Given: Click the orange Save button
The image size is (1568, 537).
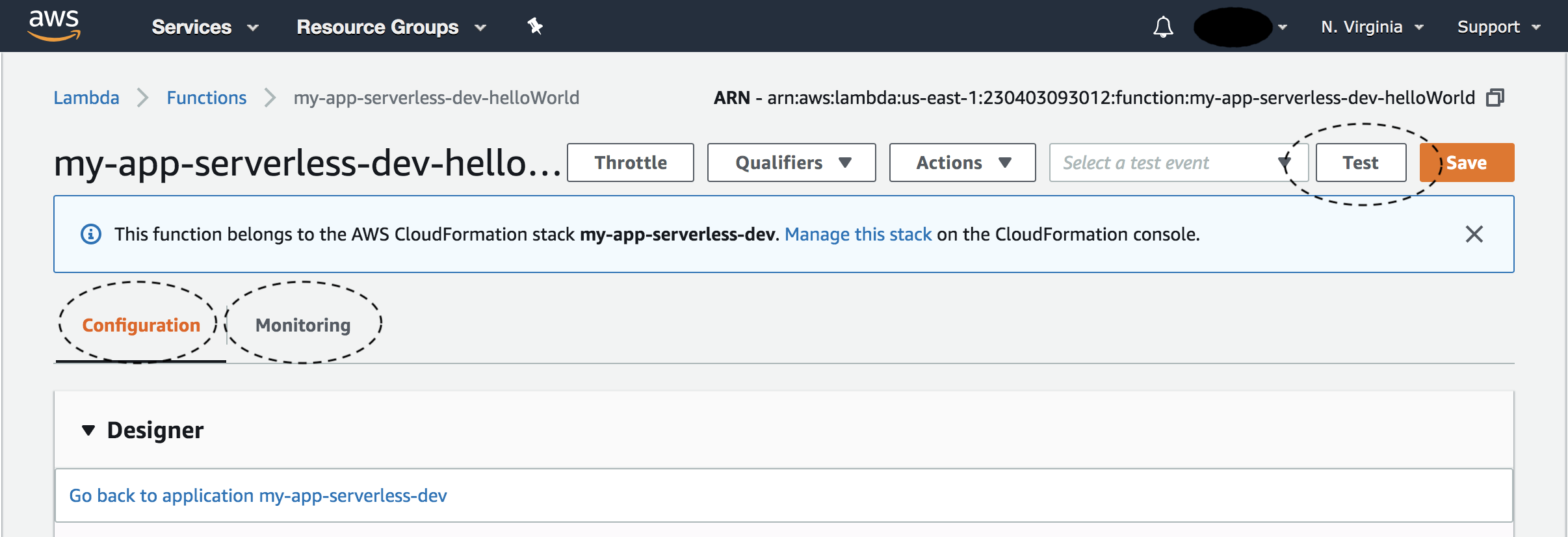Looking at the screenshot, I should [1467, 163].
